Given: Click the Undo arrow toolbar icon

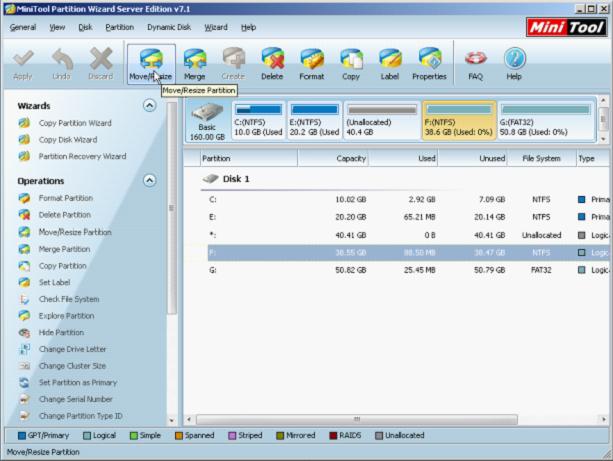Looking at the screenshot, I should pyautogui.click(x=62, y=64).
